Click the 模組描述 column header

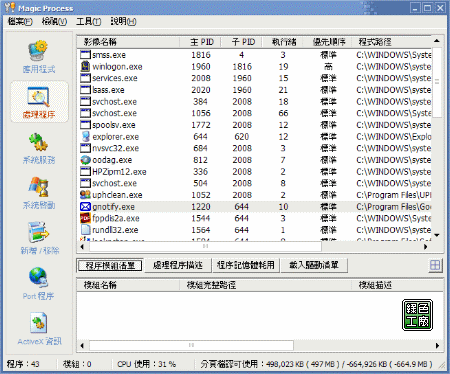tap(397, 285)
